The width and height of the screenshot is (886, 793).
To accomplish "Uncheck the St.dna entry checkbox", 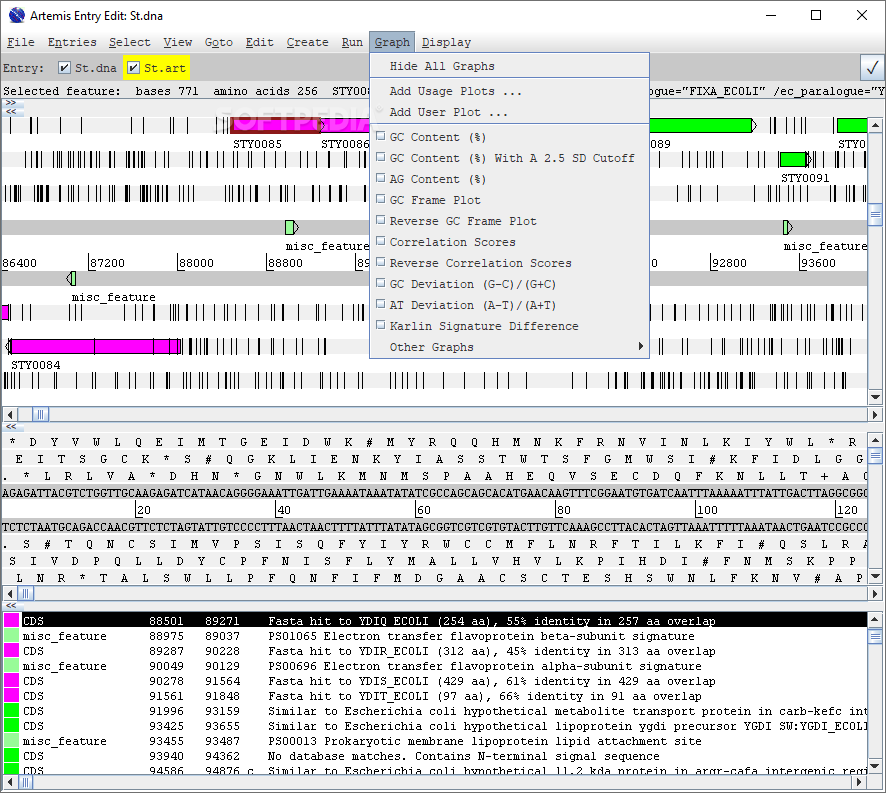I will [x=64, y=68].
